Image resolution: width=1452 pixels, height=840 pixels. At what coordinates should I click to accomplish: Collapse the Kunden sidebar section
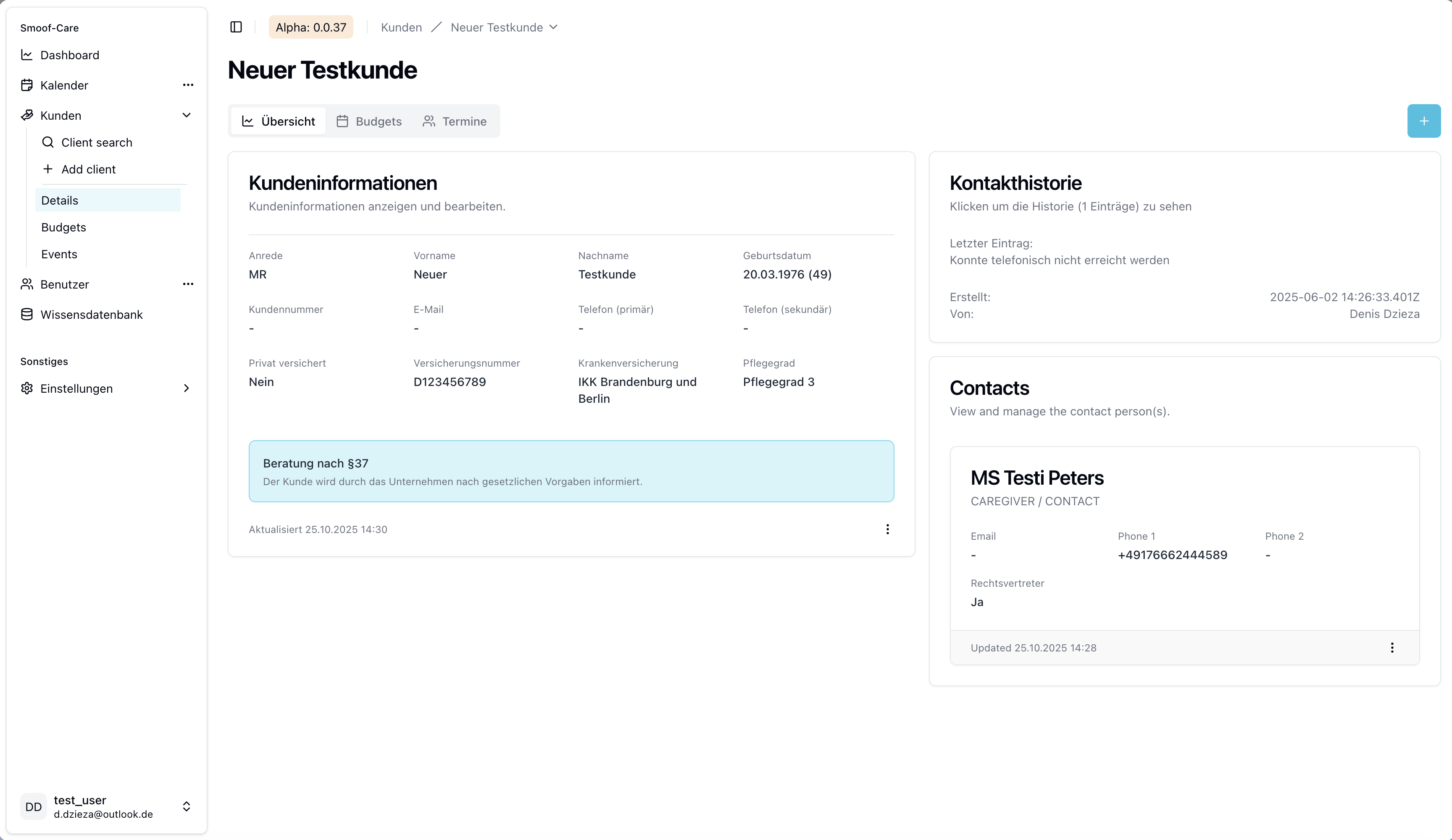click(x=187, y=115)
